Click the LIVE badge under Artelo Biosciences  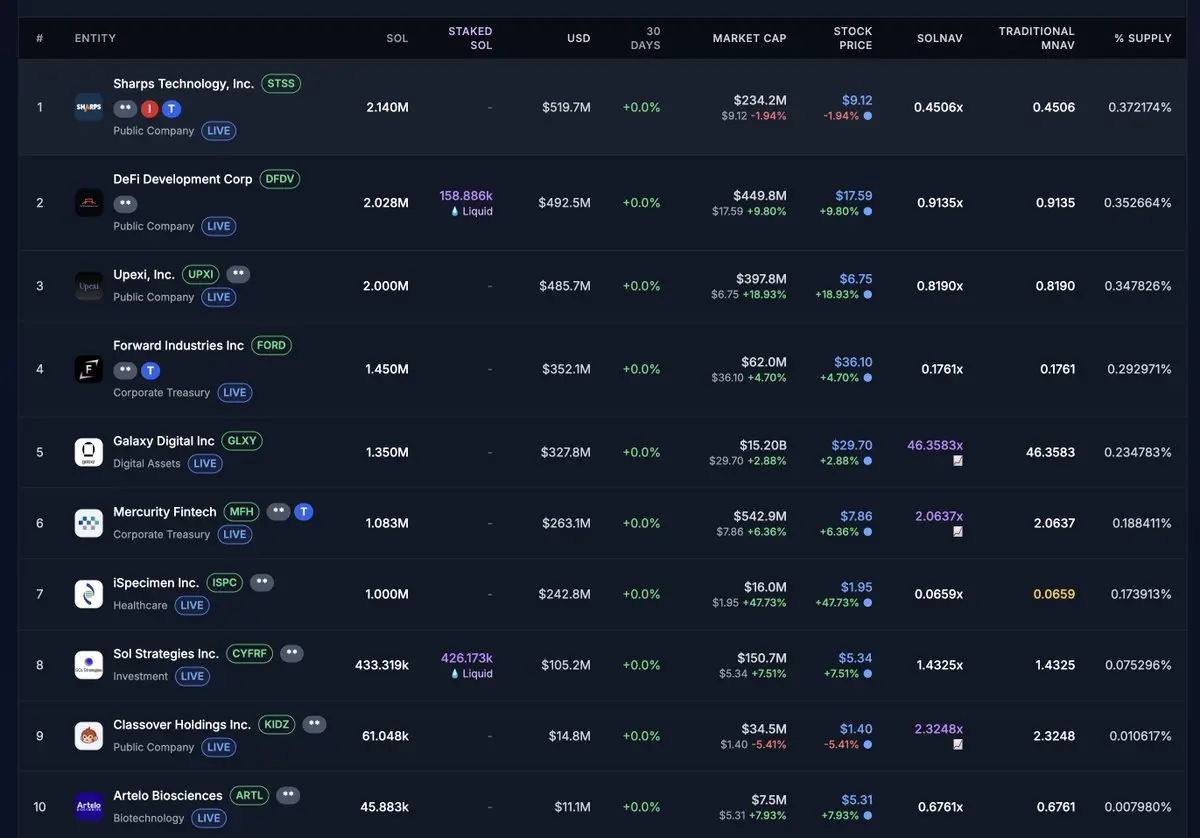(208, 818)
